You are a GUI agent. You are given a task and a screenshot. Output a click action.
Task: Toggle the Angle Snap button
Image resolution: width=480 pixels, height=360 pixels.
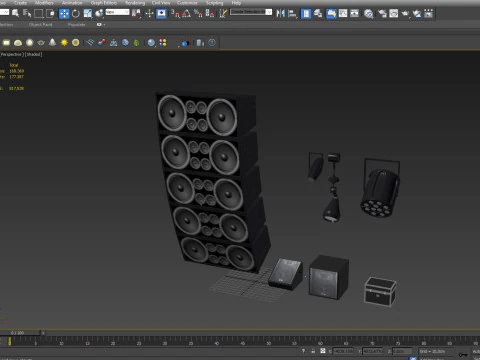pyautogui.click(x=187, y=13)
